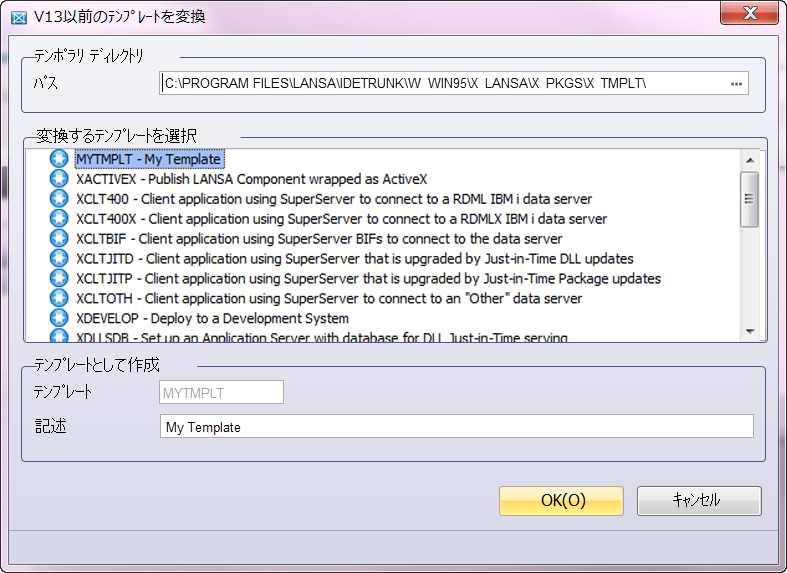Select XCLTBIF SuperServer BIFs entry

(319, 239)
